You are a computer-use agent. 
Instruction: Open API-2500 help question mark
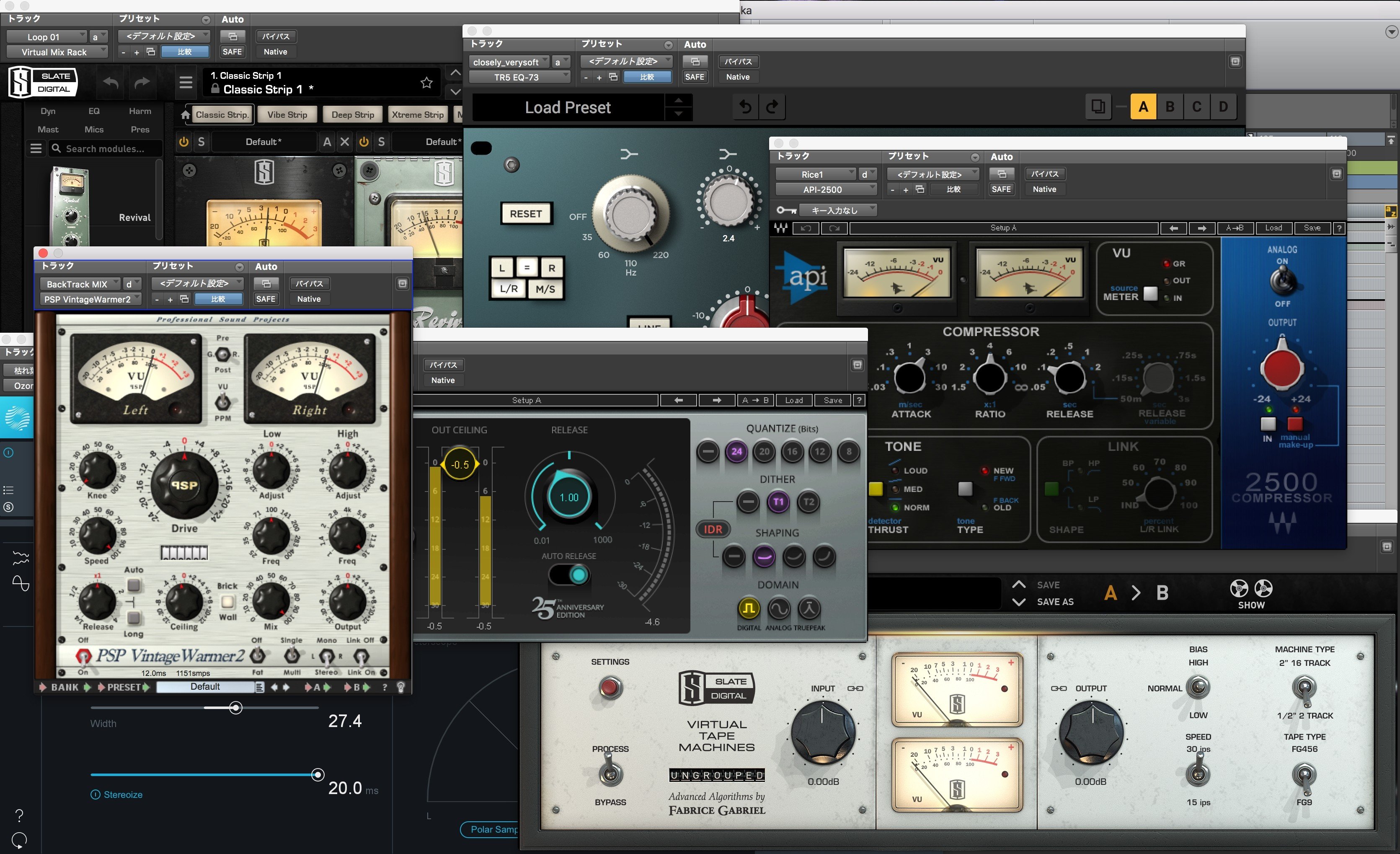1339,228
